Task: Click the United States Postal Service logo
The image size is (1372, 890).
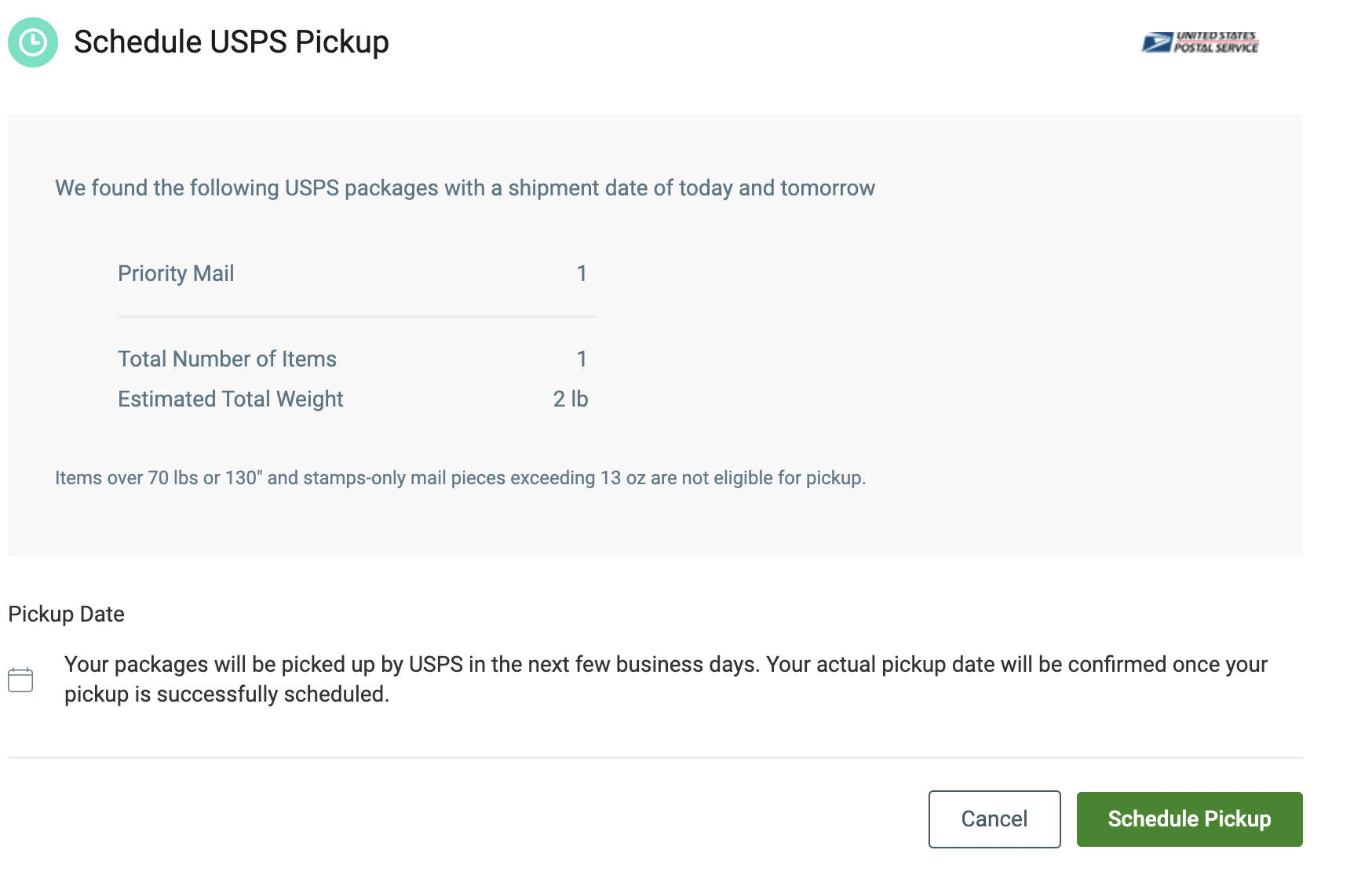Action: pyautogui.click(x=1200, y=42)
